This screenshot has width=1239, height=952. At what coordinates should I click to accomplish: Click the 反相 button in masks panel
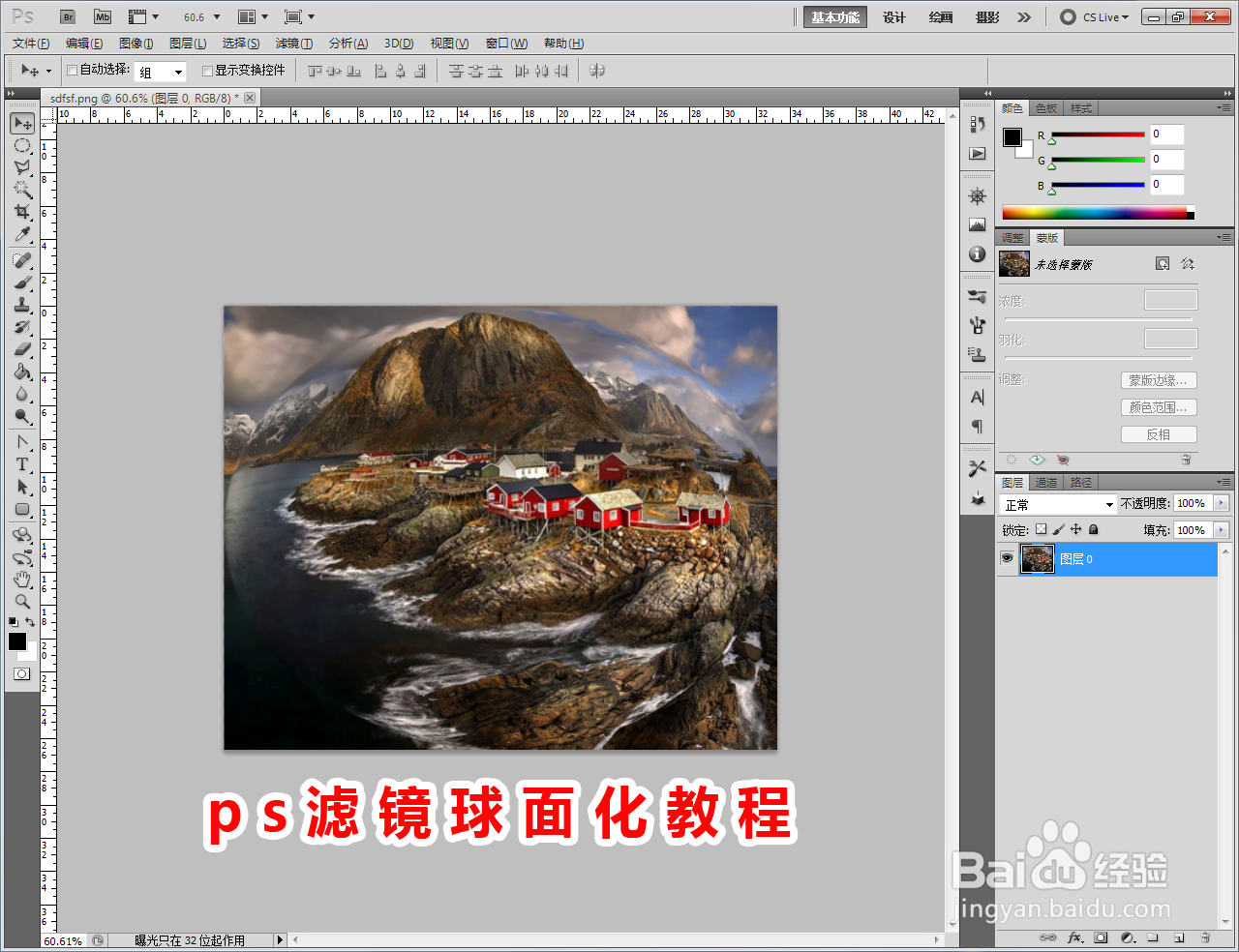point(1159,433)
